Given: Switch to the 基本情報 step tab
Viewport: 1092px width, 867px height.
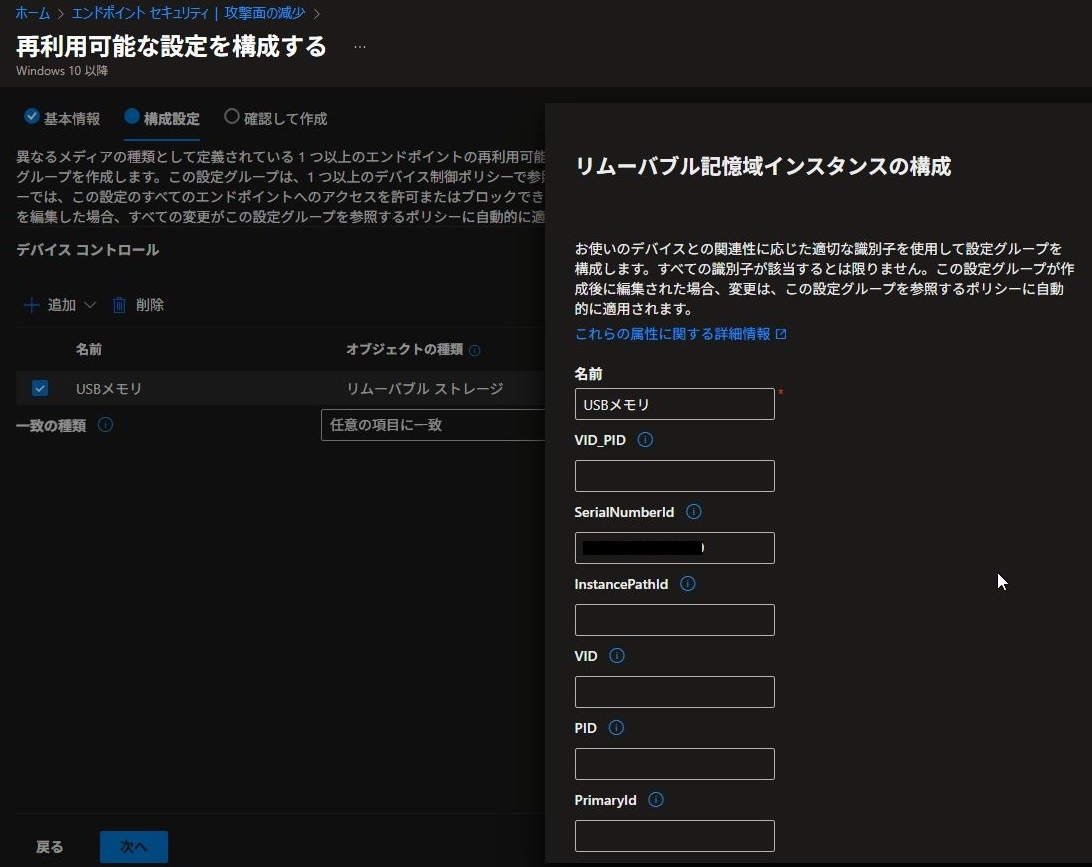Looking at the screenshot, I should pos(62,118).
